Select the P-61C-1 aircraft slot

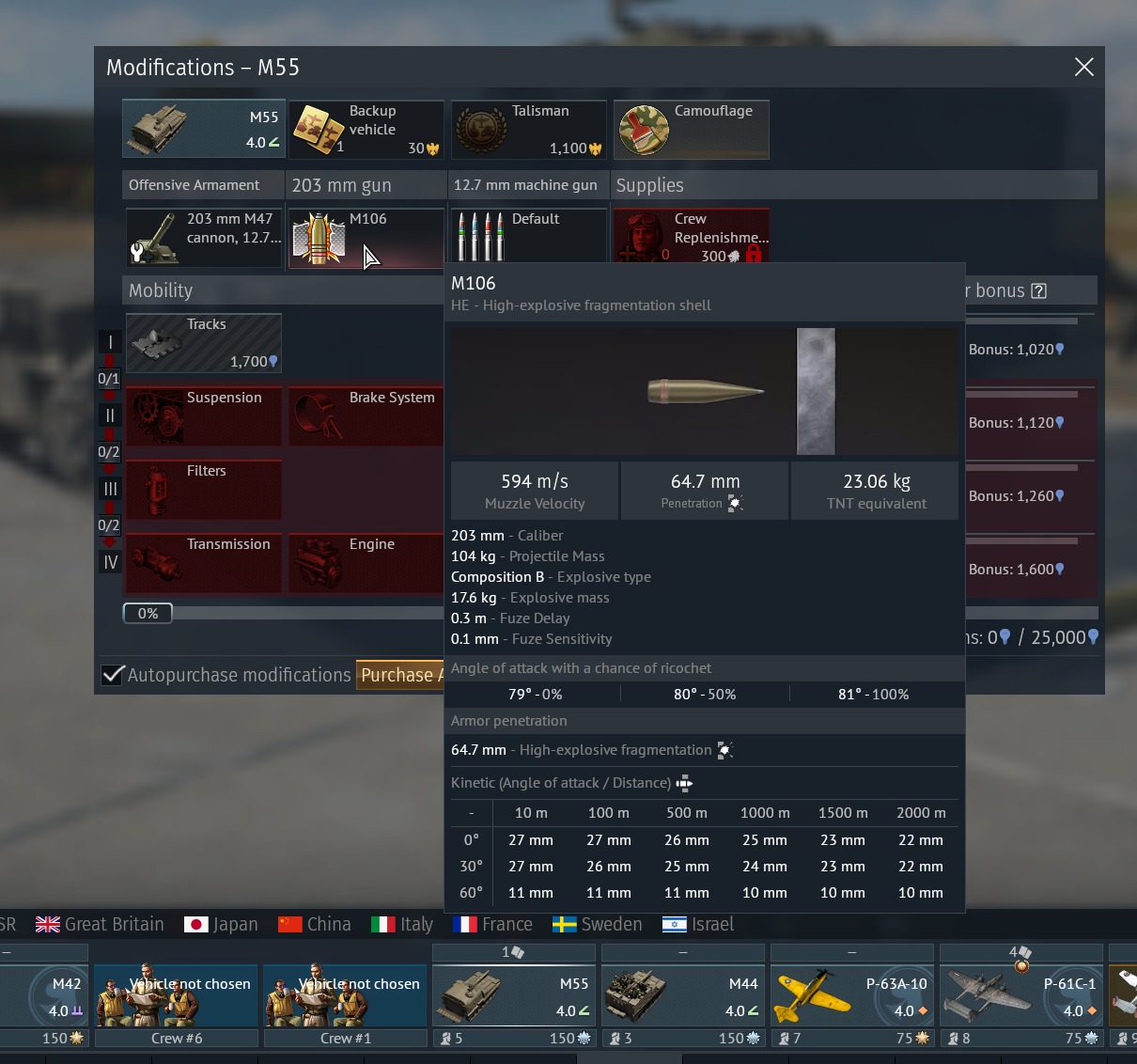click(x=1022, y=995)
